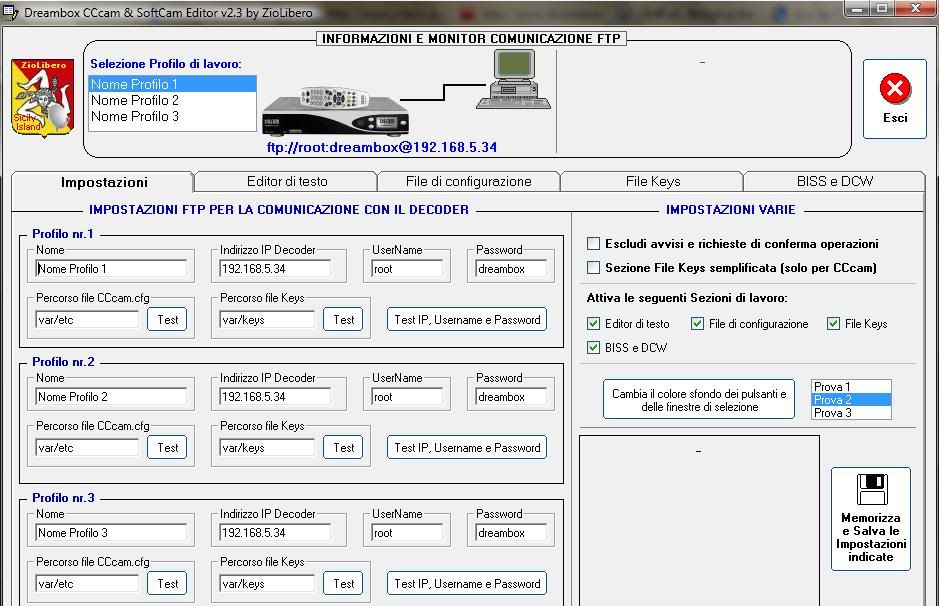
Task: Click UserName field of Profilo nr.2
Action: 407,397
